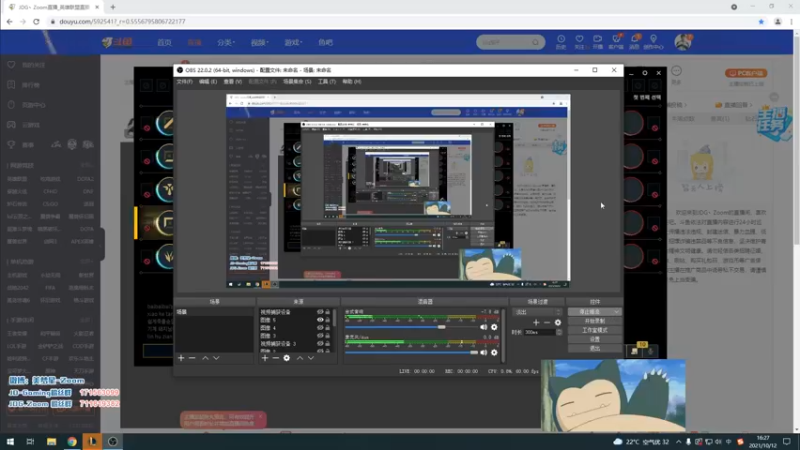Toggle visibility of the 图像 5 source

point(320,320)
